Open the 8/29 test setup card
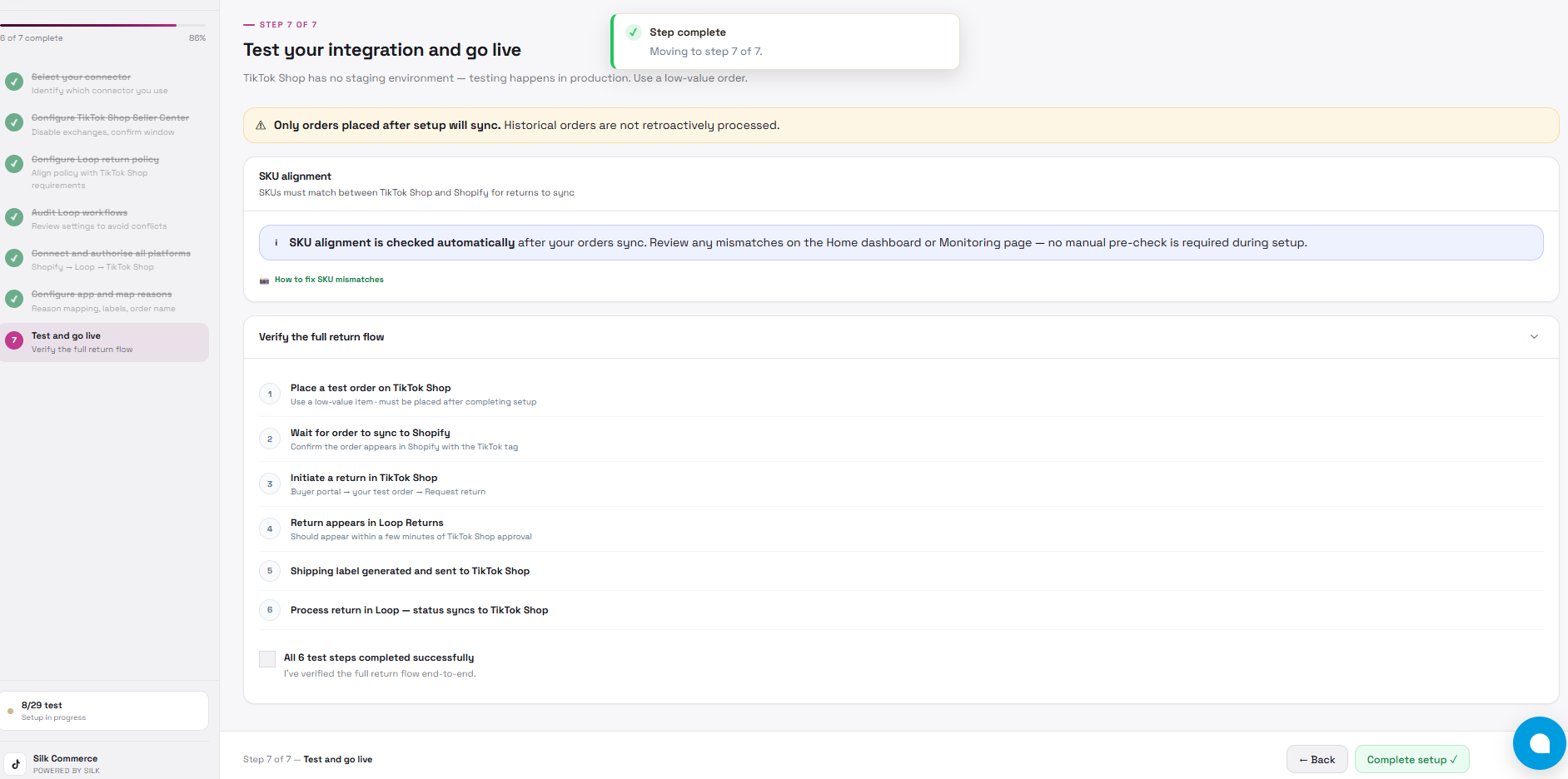Viewport: 1568px width, 779px height. (104, 711)
